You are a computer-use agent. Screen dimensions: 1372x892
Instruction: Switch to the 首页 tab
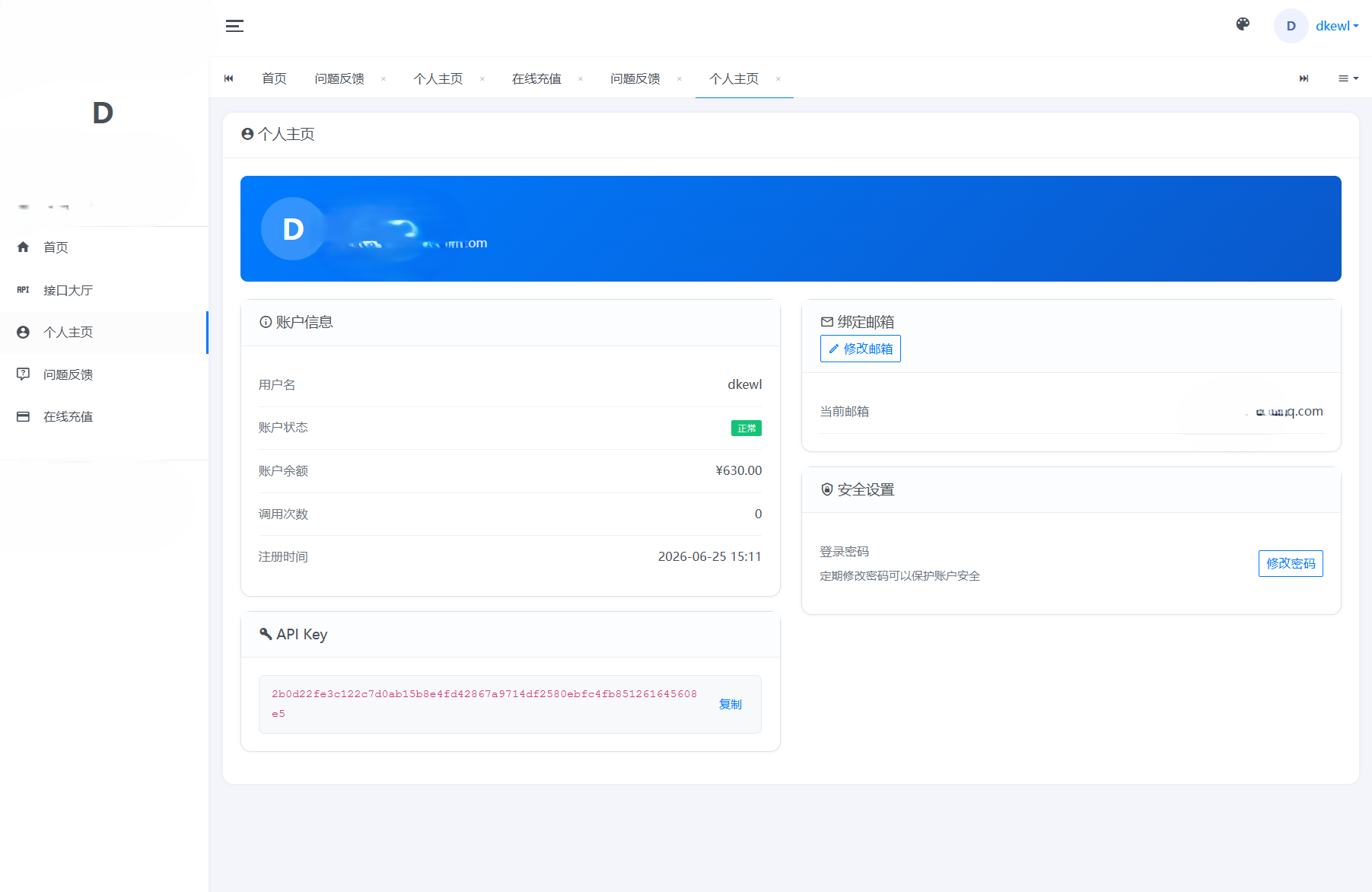pos(274,78)
